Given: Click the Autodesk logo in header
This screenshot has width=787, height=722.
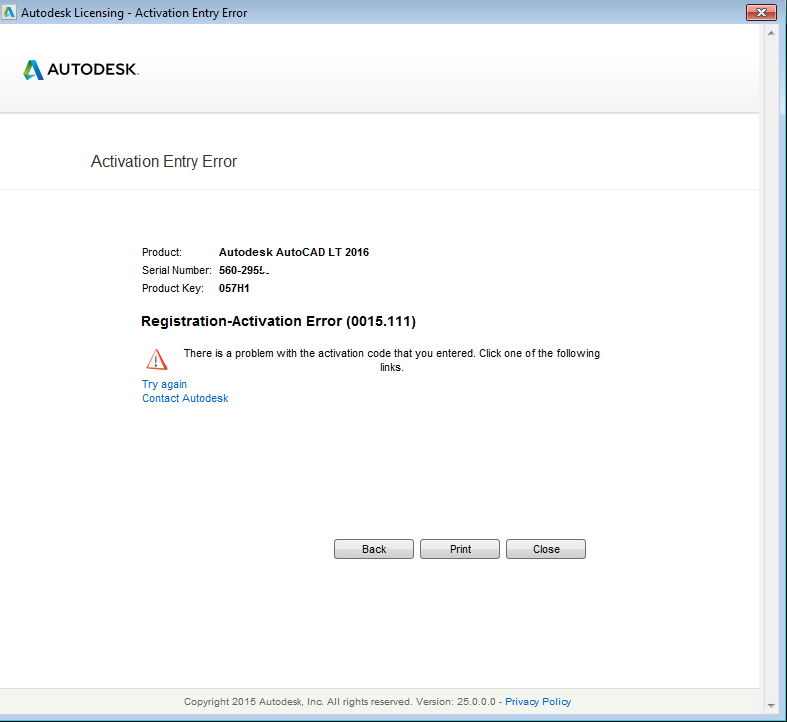Looking at the screenshot, I should click(81, 70).
